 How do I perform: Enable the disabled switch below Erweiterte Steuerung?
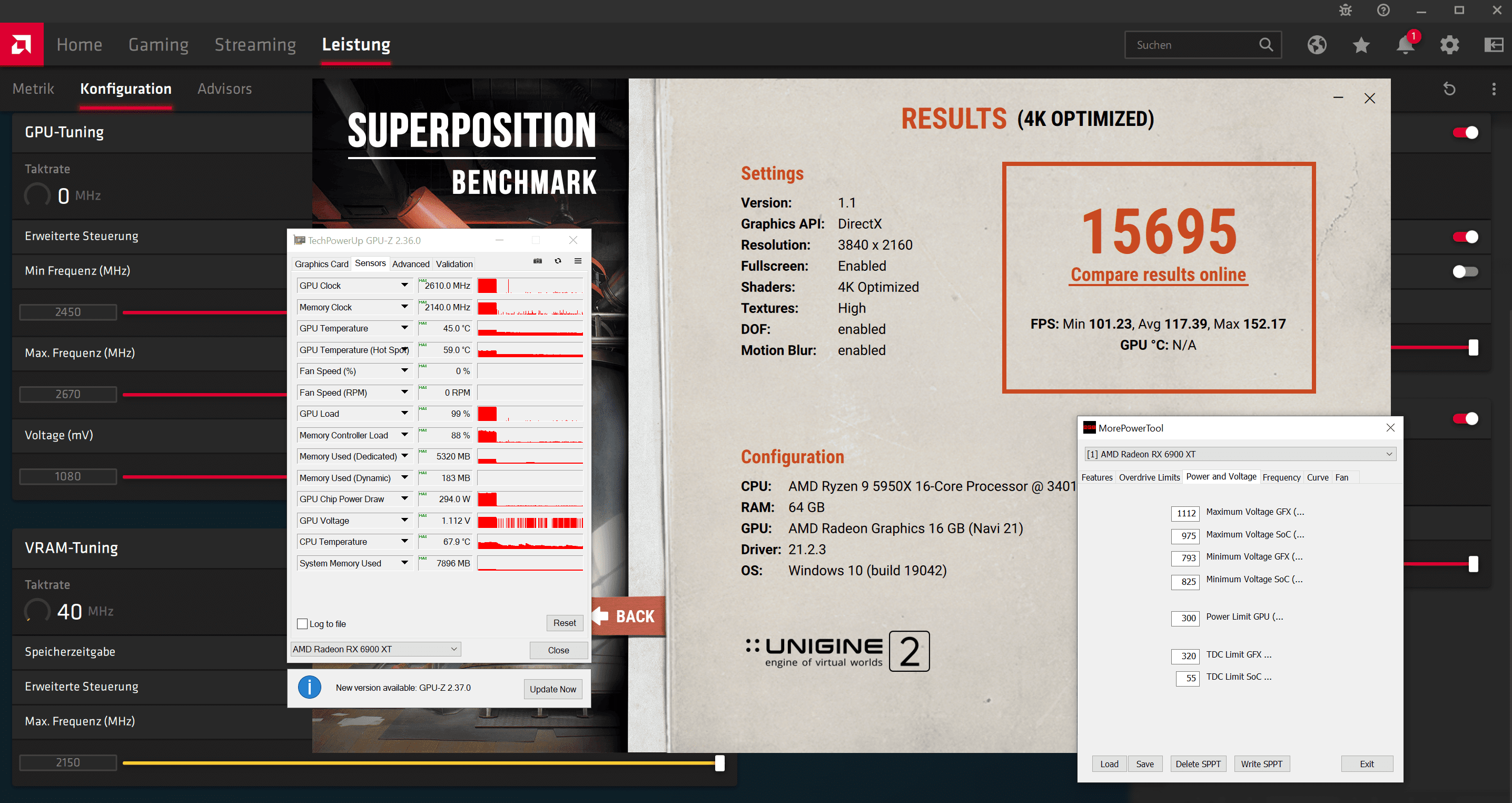[x=1465, y=271]
